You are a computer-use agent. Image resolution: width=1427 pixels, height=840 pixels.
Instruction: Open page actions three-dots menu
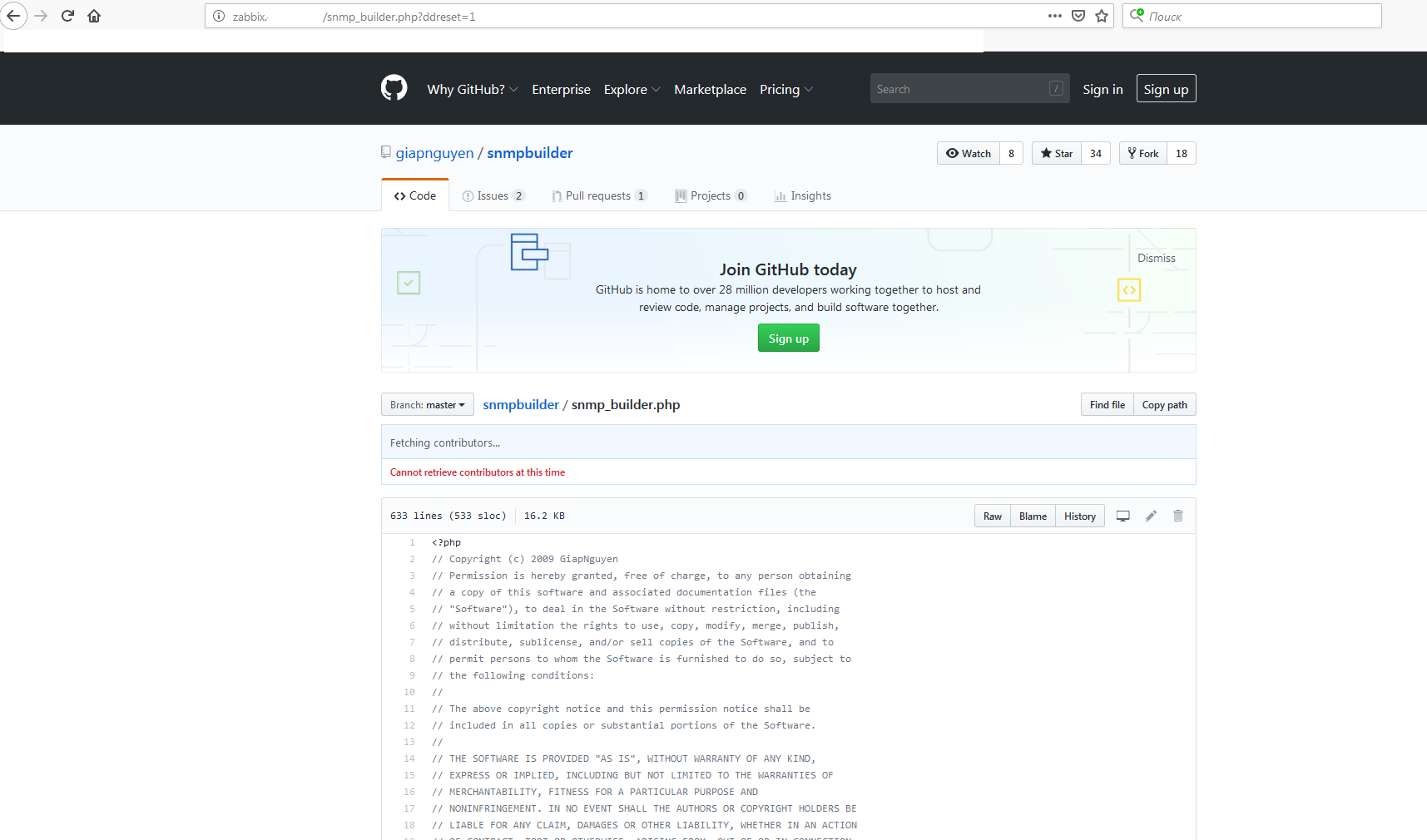tap(1055, 16)
